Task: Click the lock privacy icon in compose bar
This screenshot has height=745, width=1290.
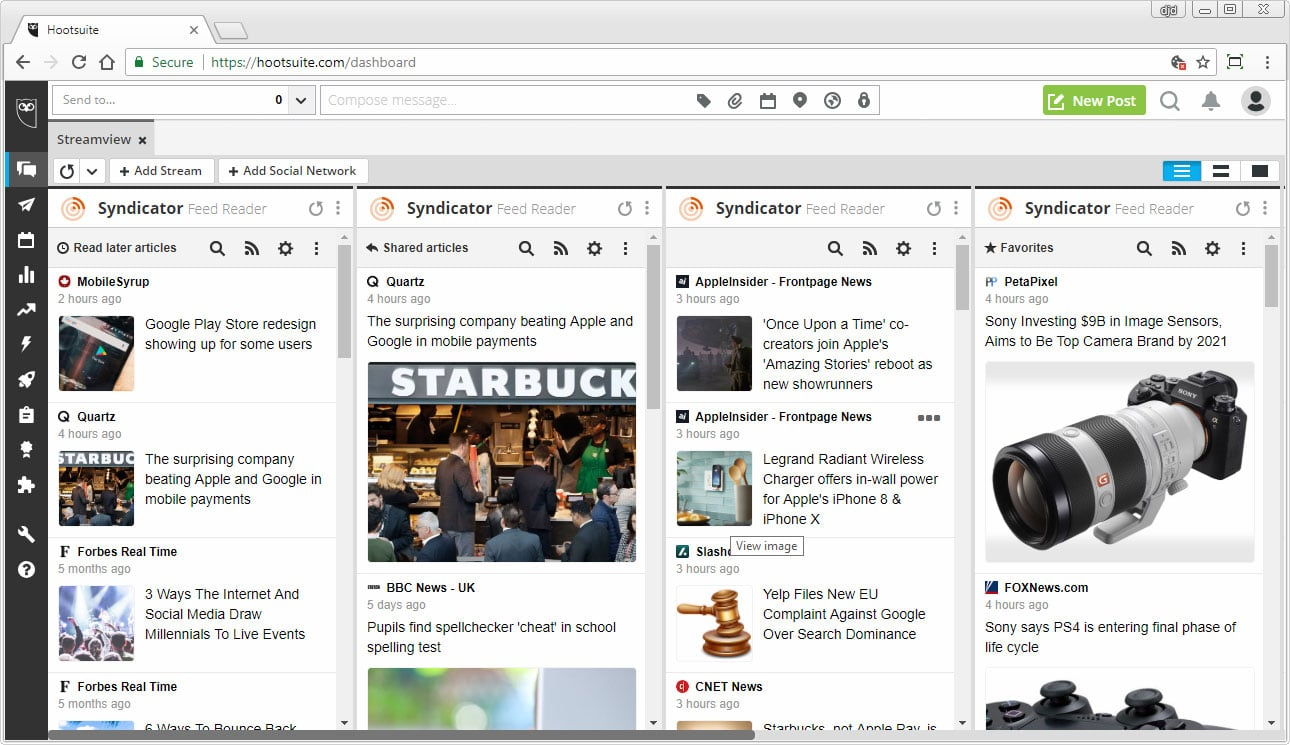Action: [x=864, y=100]
